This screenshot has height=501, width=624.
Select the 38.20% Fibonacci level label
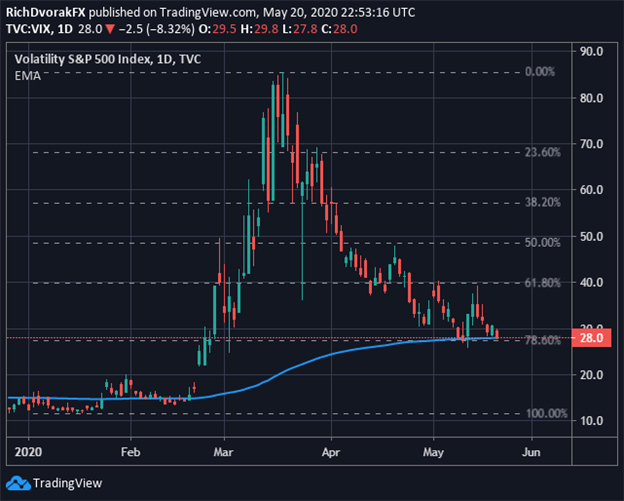[542, 202]
